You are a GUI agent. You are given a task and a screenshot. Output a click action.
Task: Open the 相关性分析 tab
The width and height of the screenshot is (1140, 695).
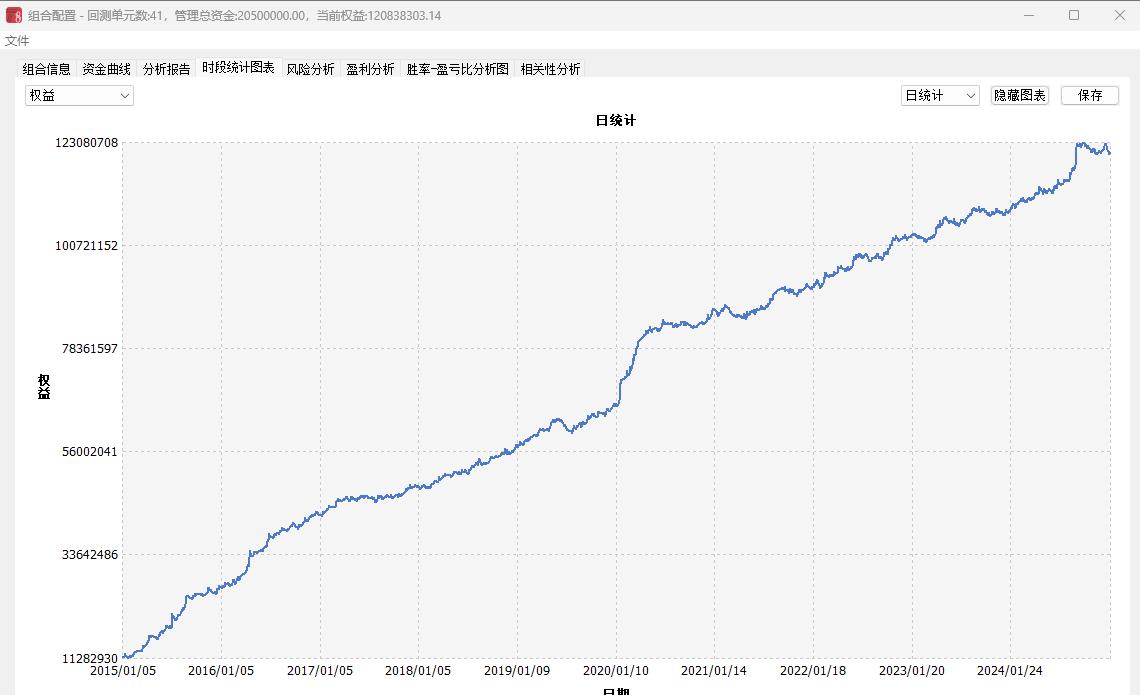(x=550, y=70)
